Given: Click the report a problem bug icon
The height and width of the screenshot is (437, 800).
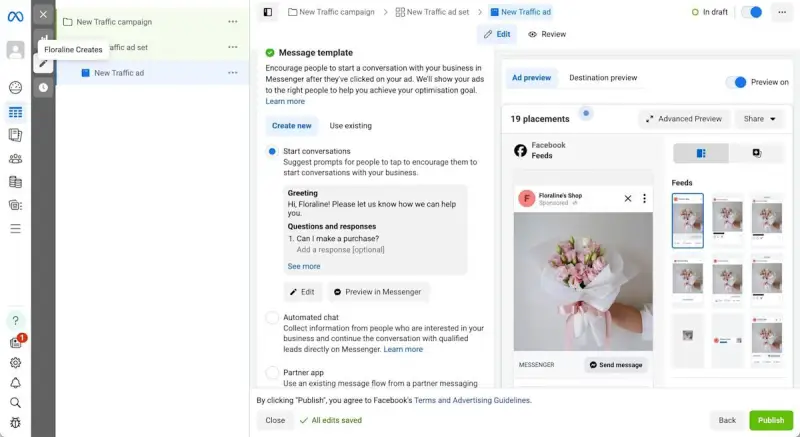Looking at the screenshot, I should point(15,423).
